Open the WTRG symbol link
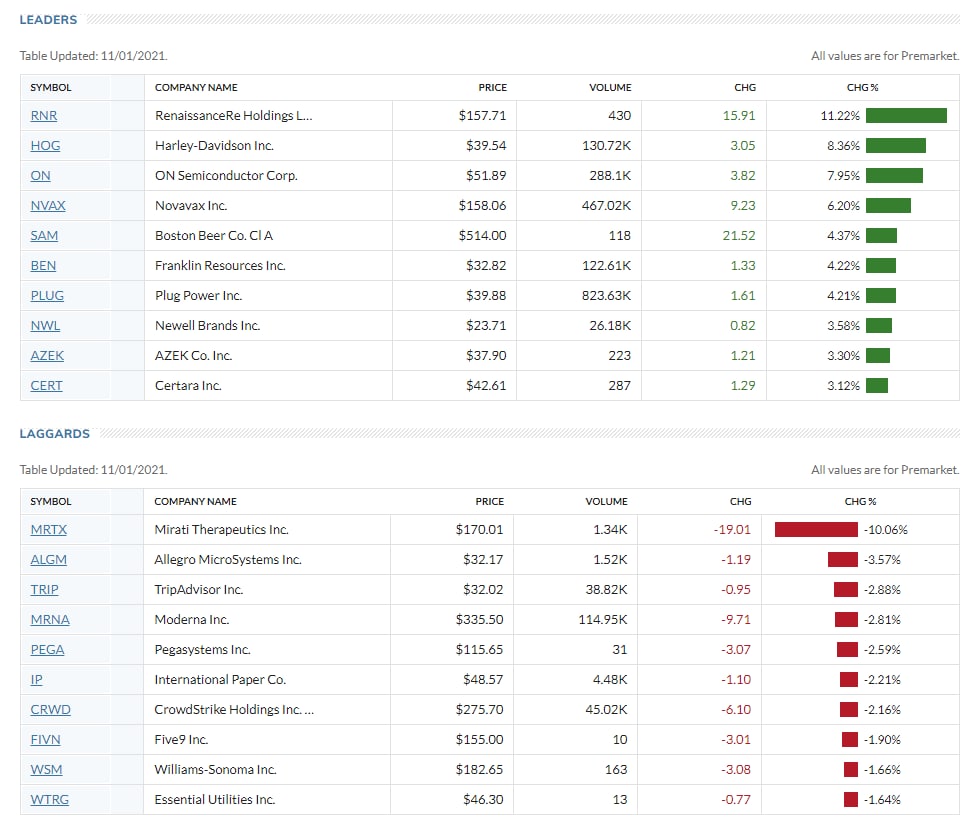979x827 pixels. tap(50, 799)
